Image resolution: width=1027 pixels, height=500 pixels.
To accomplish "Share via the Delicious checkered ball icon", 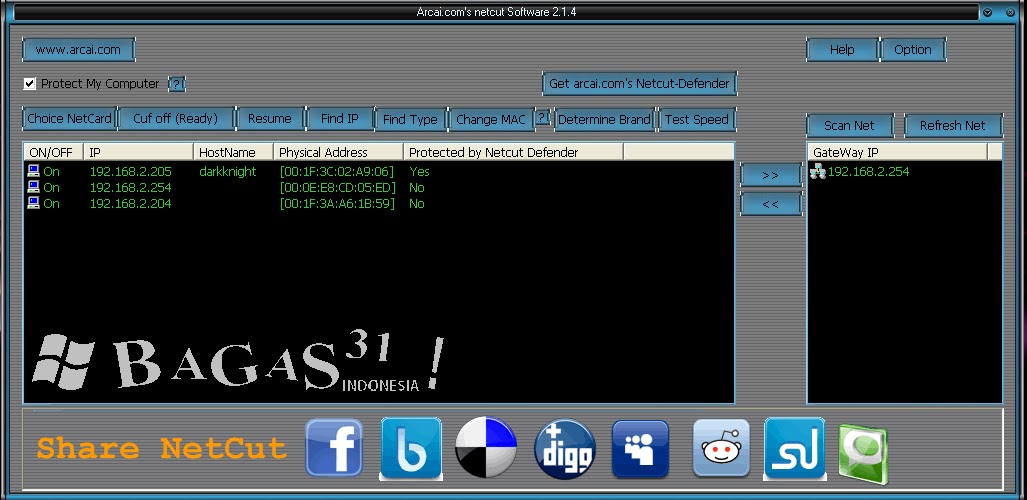I will [x=486, y=447].
